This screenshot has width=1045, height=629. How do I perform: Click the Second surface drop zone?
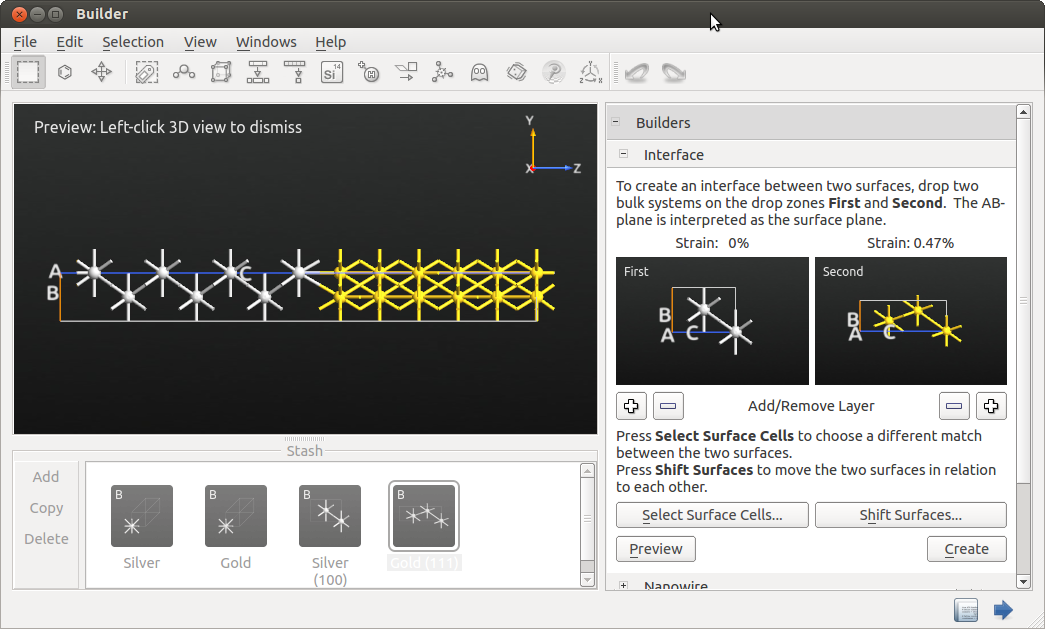tap(910, 320)
